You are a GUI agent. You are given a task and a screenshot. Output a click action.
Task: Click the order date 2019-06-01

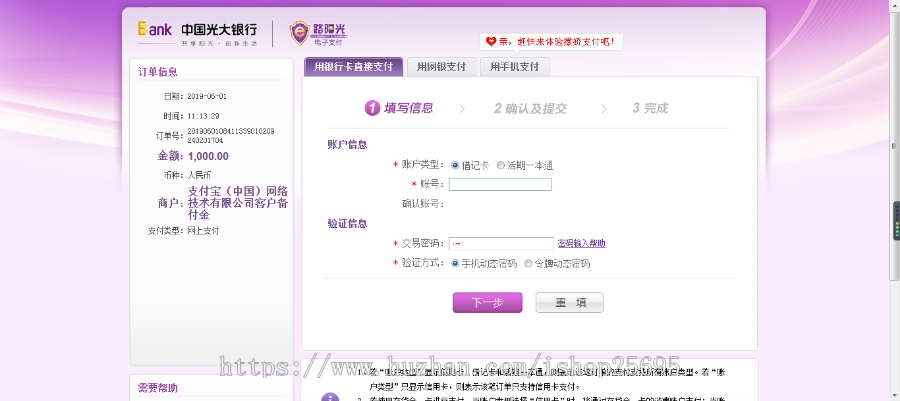coord(207,96)
